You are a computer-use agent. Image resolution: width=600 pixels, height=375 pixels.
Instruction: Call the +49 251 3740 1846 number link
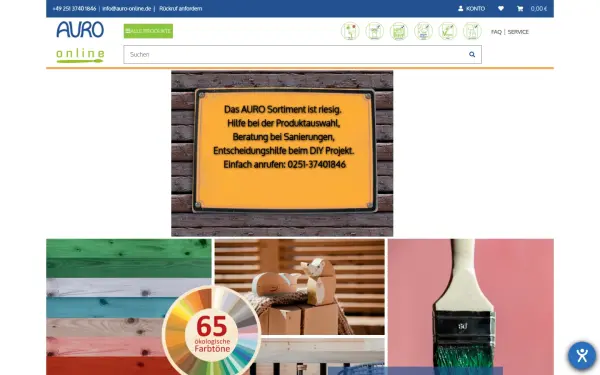[74, 8]
